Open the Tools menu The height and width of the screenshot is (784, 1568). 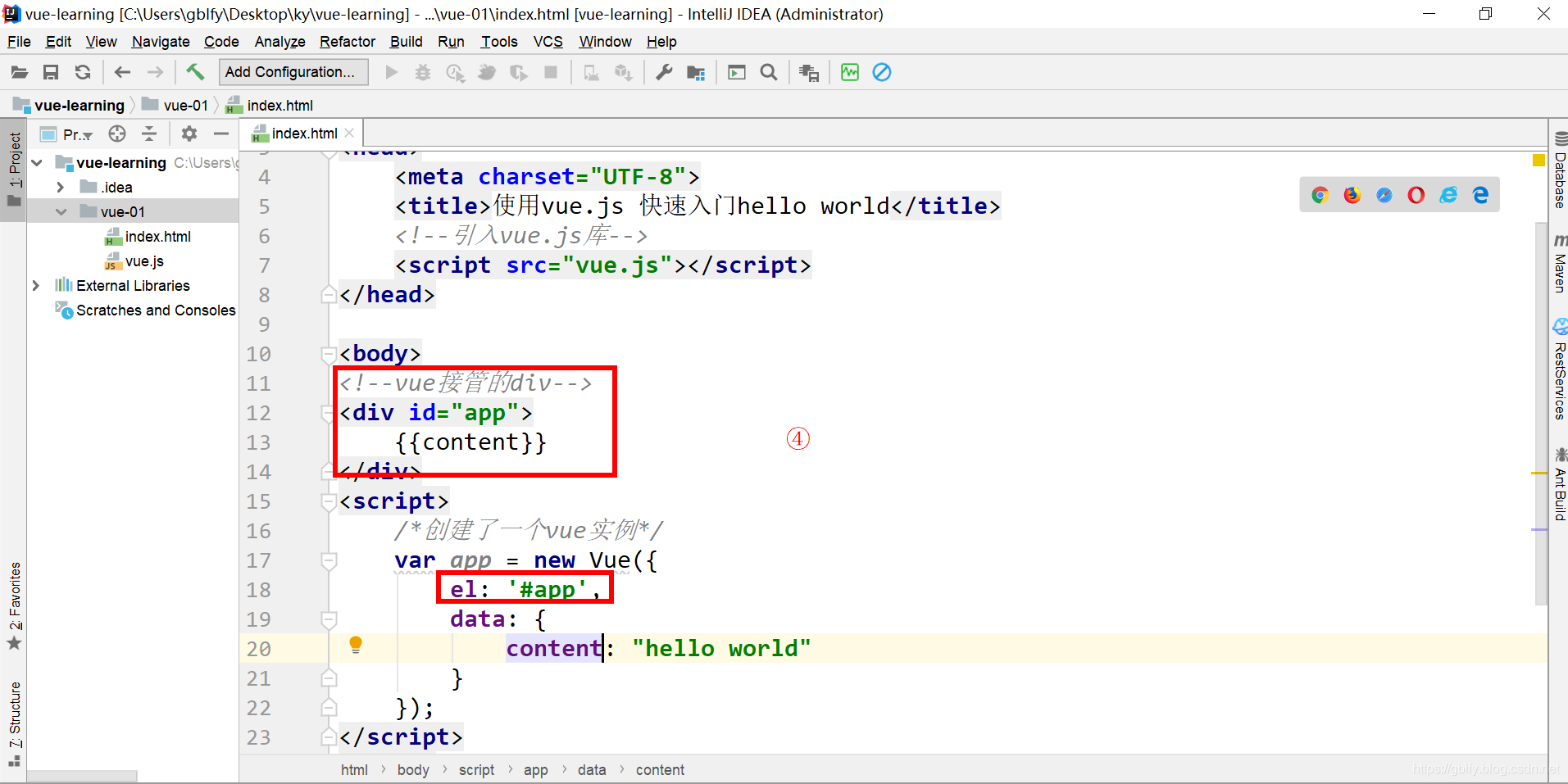coord(499,42)
